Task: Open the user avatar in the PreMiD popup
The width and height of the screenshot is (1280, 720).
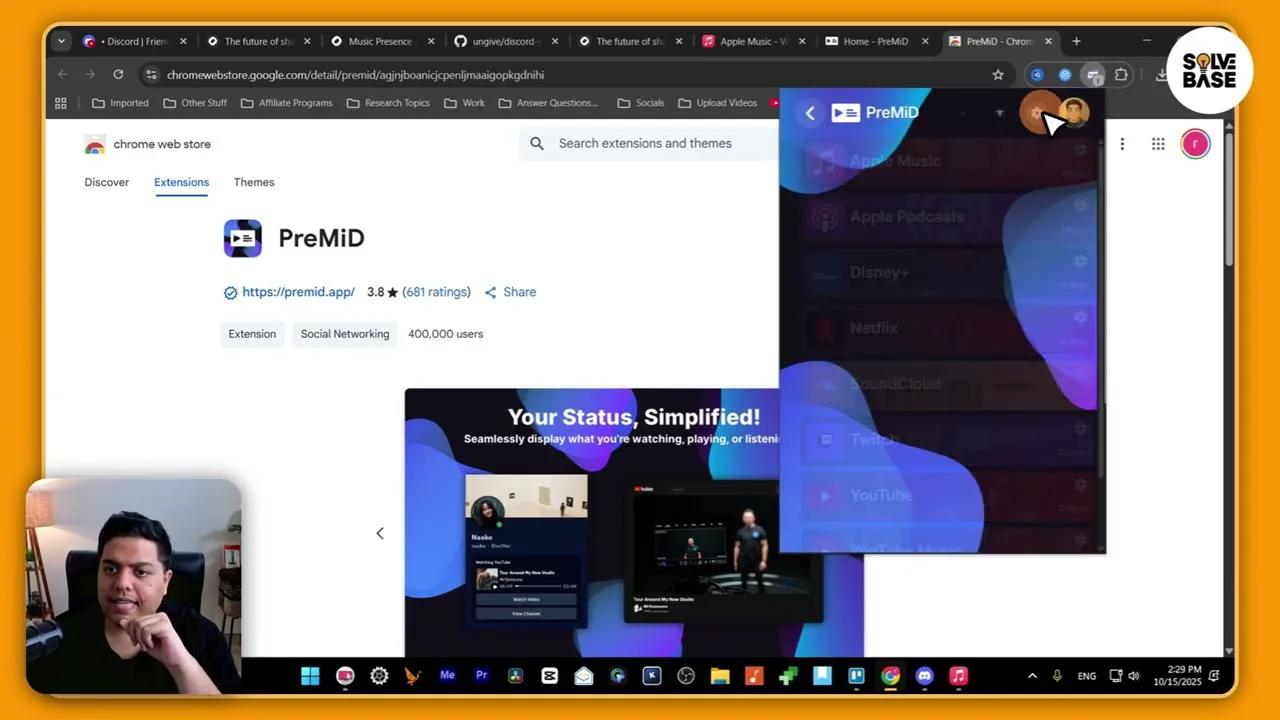Action: (1073, 112)
